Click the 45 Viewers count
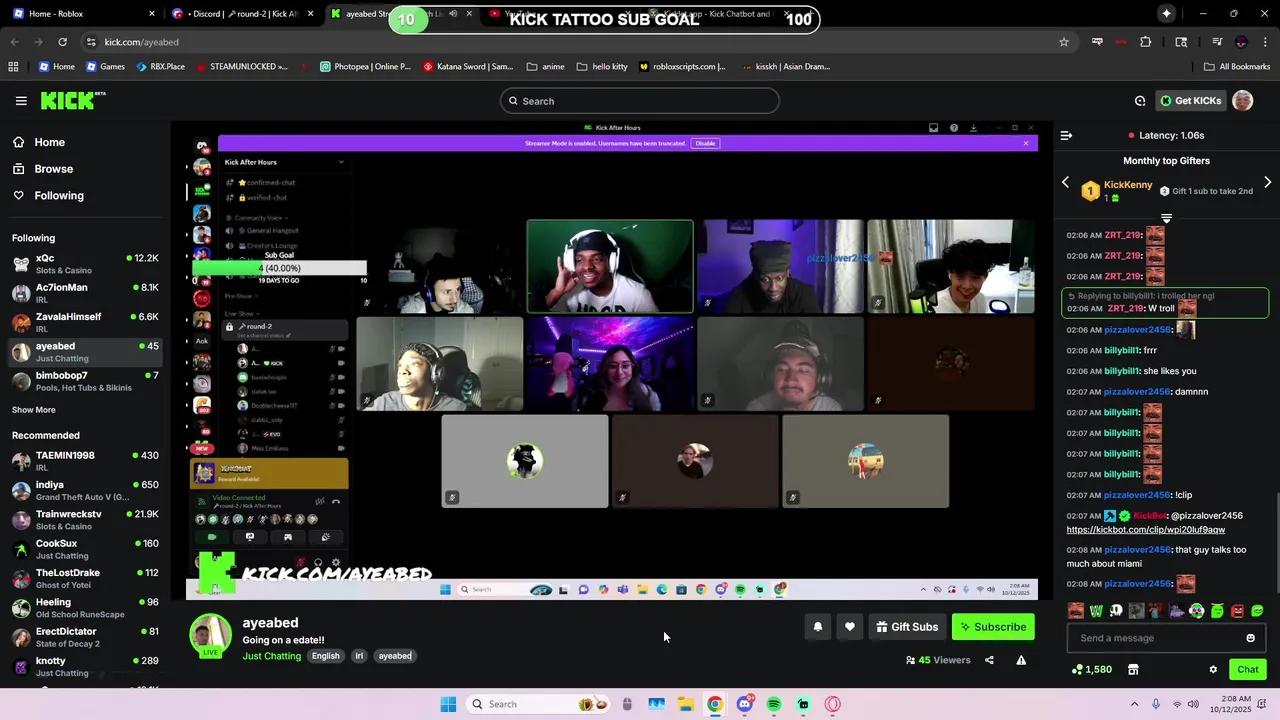This screenshot has width=1280, height=720. (x=938, y=660)
